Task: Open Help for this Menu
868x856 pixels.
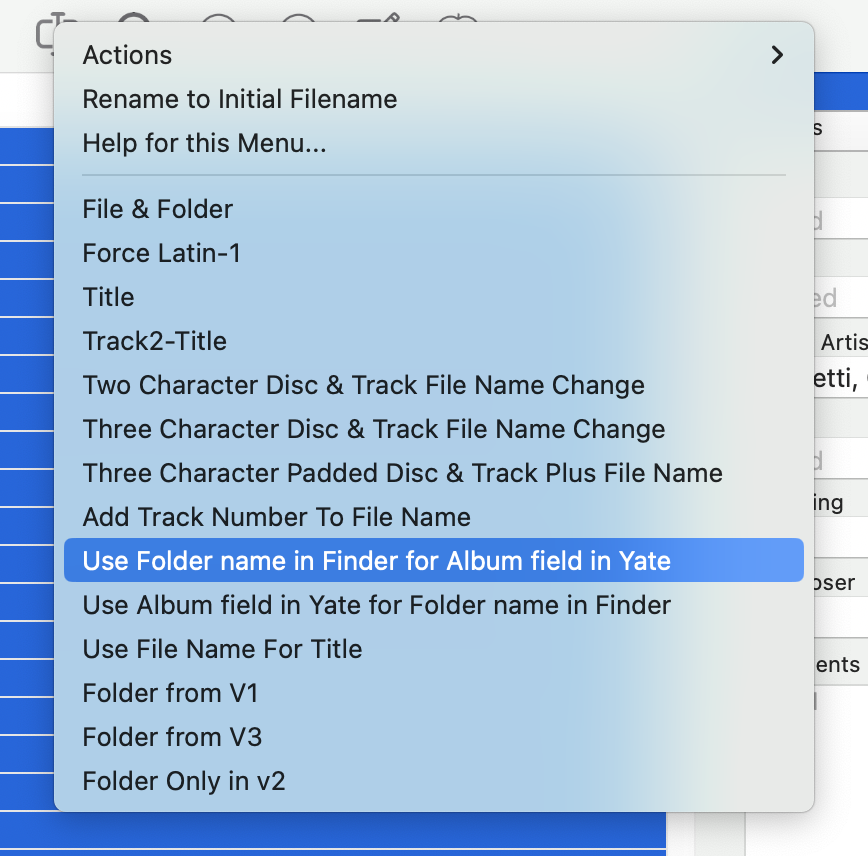Action: (204, 143)
